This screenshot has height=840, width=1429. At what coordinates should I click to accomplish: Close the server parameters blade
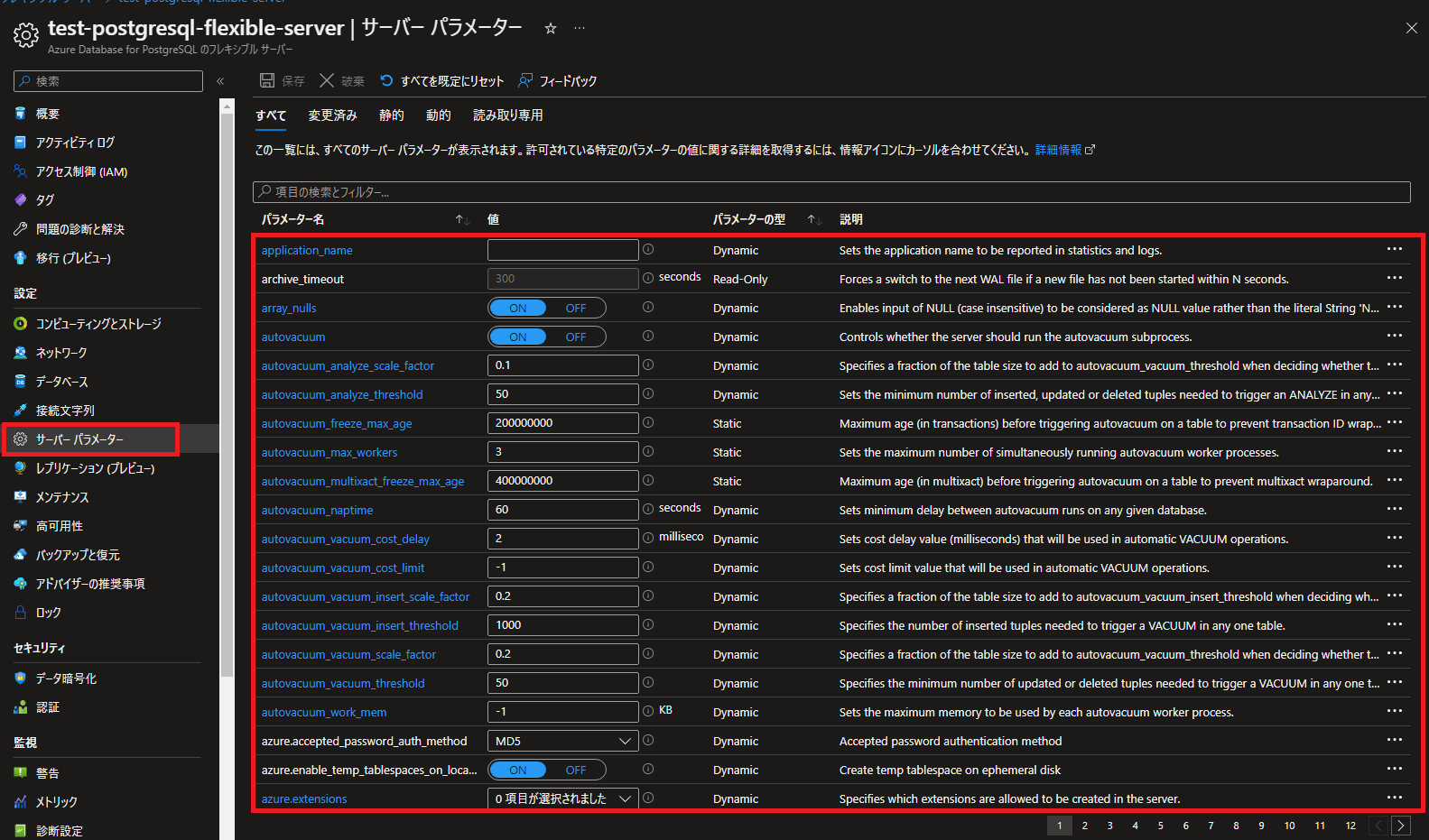click(x=1412, y=28)
